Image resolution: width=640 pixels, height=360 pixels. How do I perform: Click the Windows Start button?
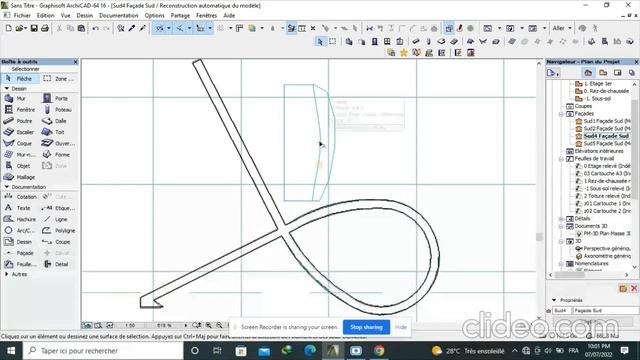(x=11, y=351)
